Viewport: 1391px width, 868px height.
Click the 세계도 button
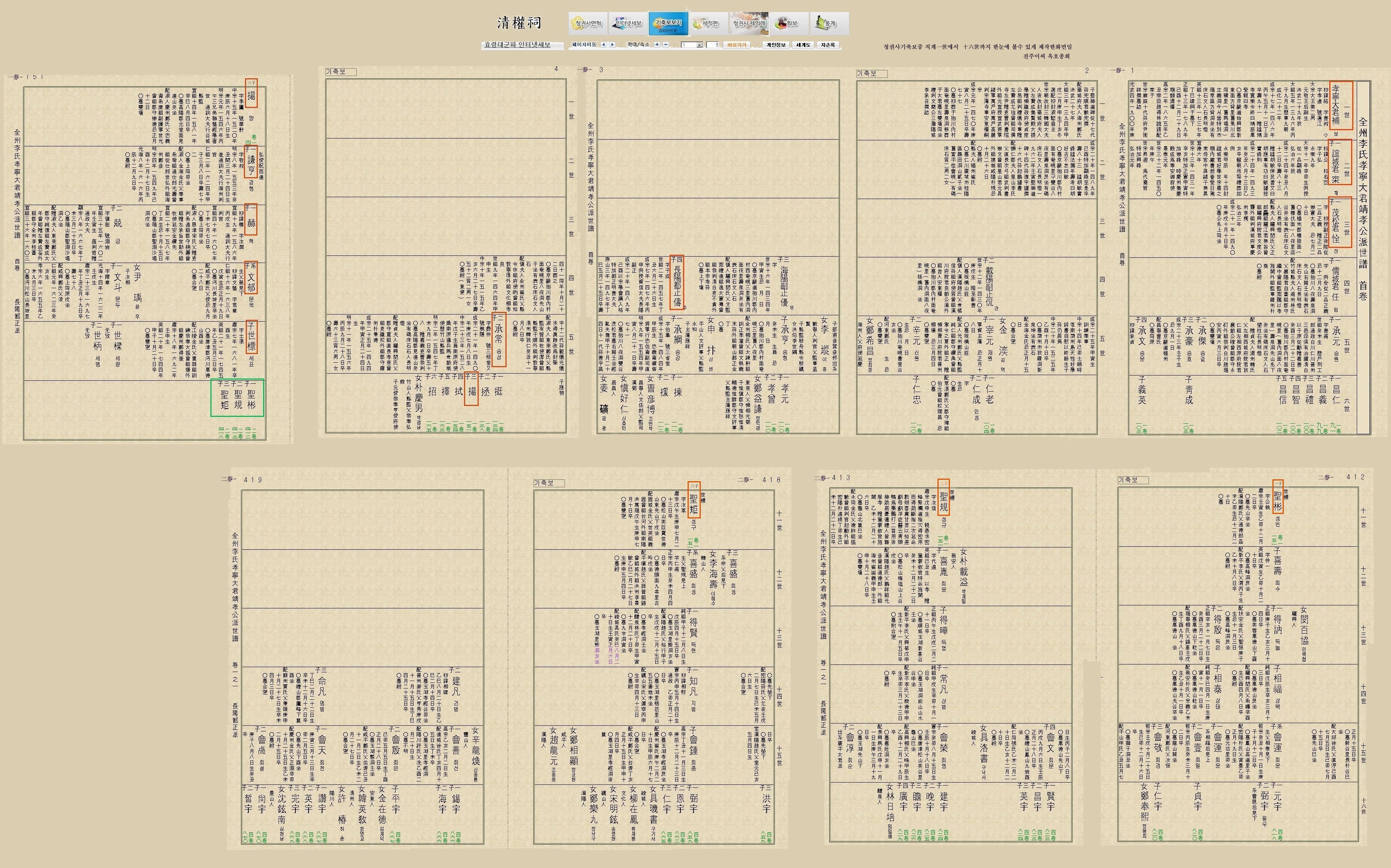point(802,45)
